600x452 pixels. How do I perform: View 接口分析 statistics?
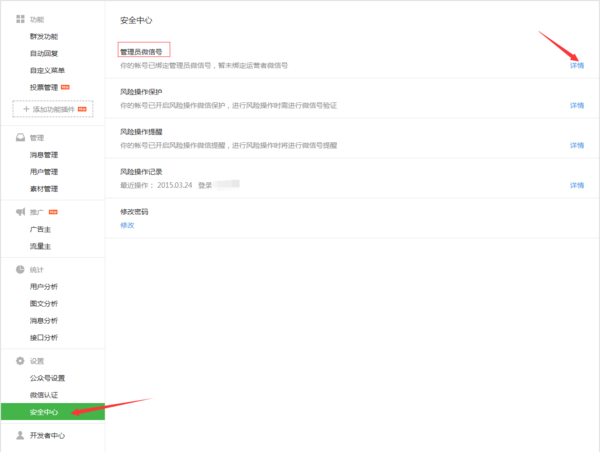(x=44, y=338)
